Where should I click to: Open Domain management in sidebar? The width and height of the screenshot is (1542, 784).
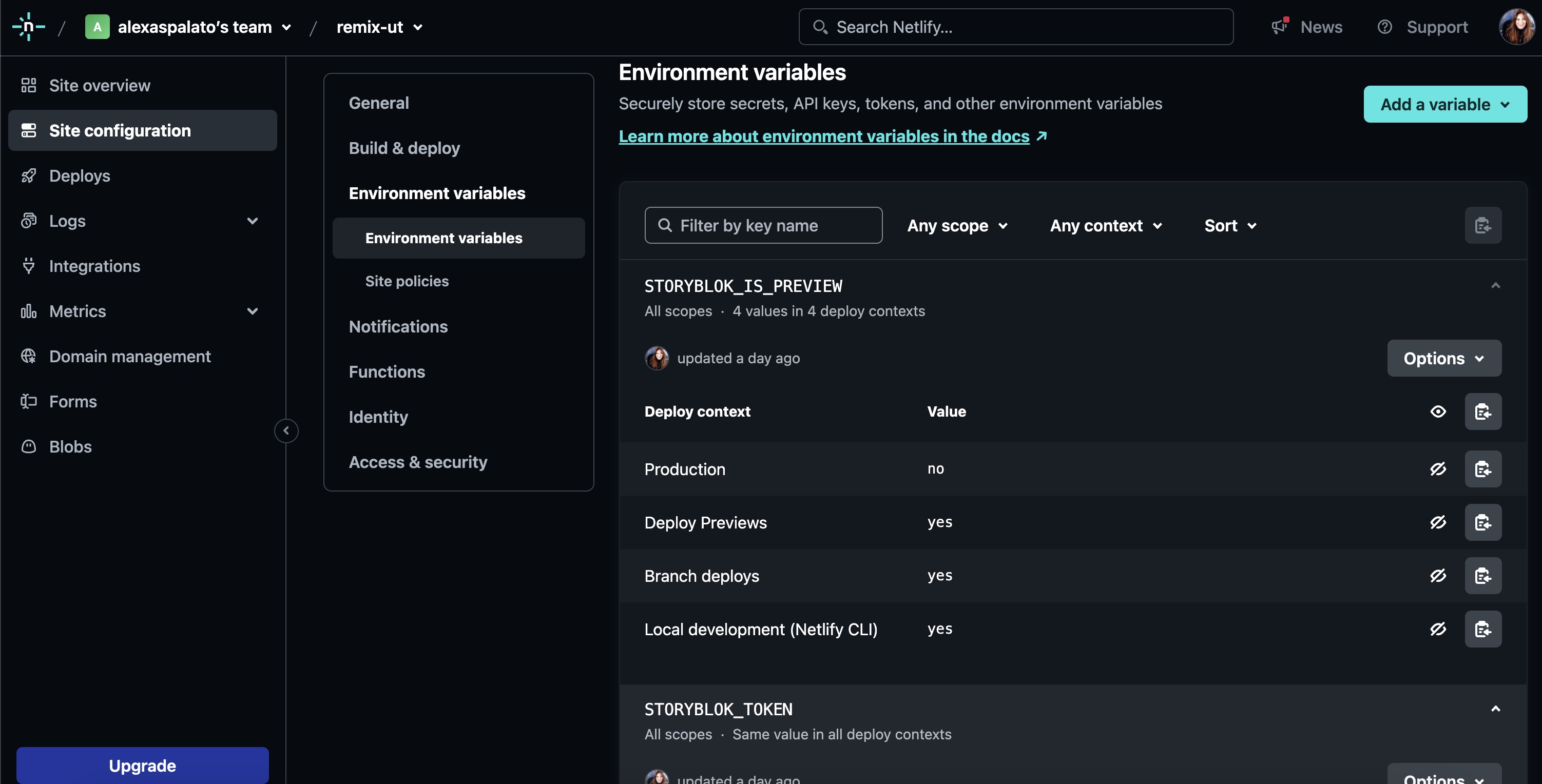click(129, 356)
